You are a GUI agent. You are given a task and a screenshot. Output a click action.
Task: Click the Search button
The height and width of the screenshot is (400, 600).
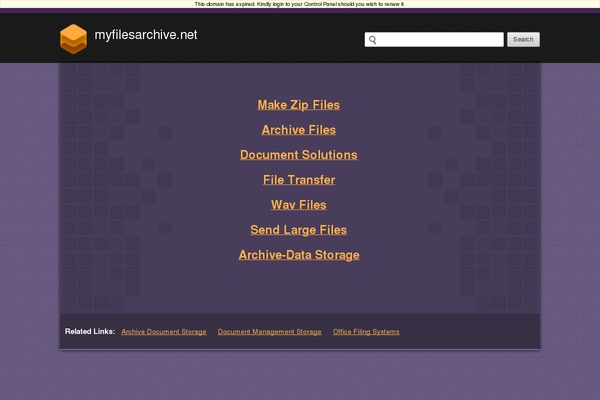click(523, 39)
